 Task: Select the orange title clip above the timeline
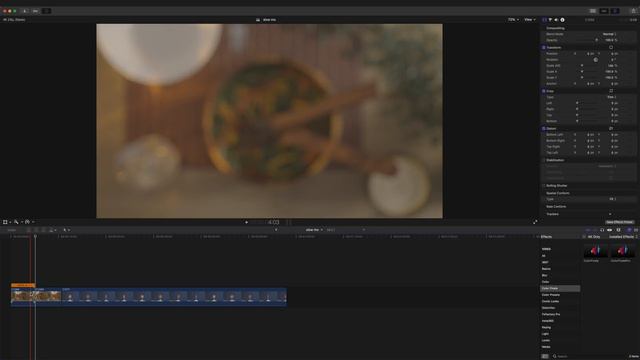pos(23,285)
